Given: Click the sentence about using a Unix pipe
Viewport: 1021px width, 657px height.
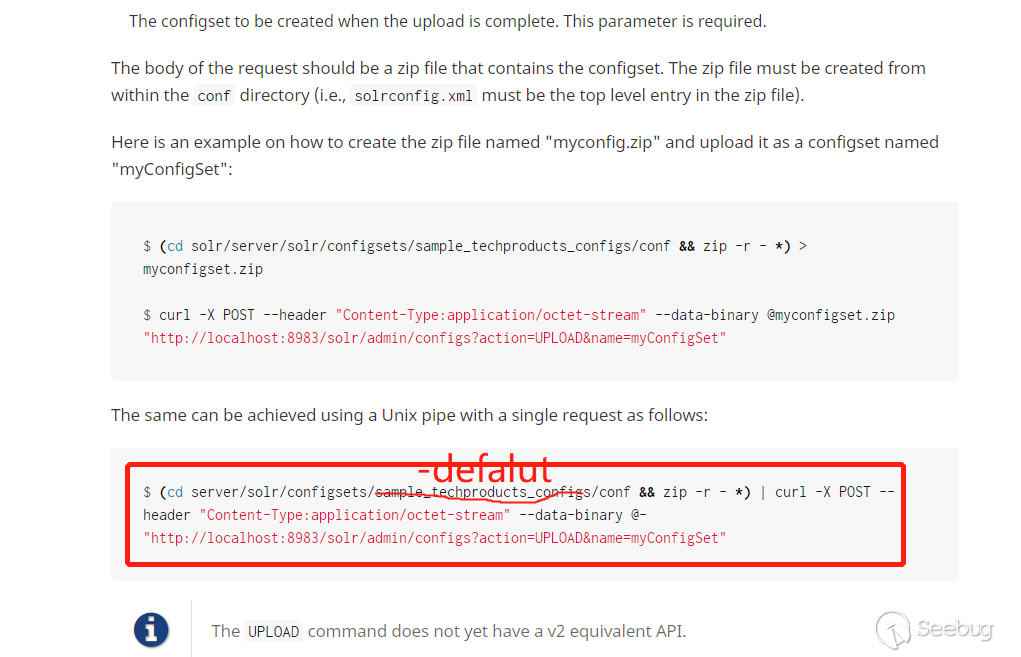Looking at the screenshot, I should point(409,415).
